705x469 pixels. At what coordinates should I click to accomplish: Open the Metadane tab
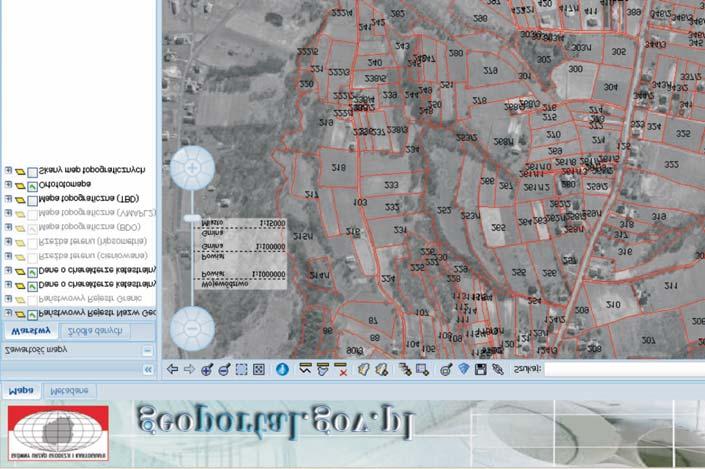click(x=69, y=391)
